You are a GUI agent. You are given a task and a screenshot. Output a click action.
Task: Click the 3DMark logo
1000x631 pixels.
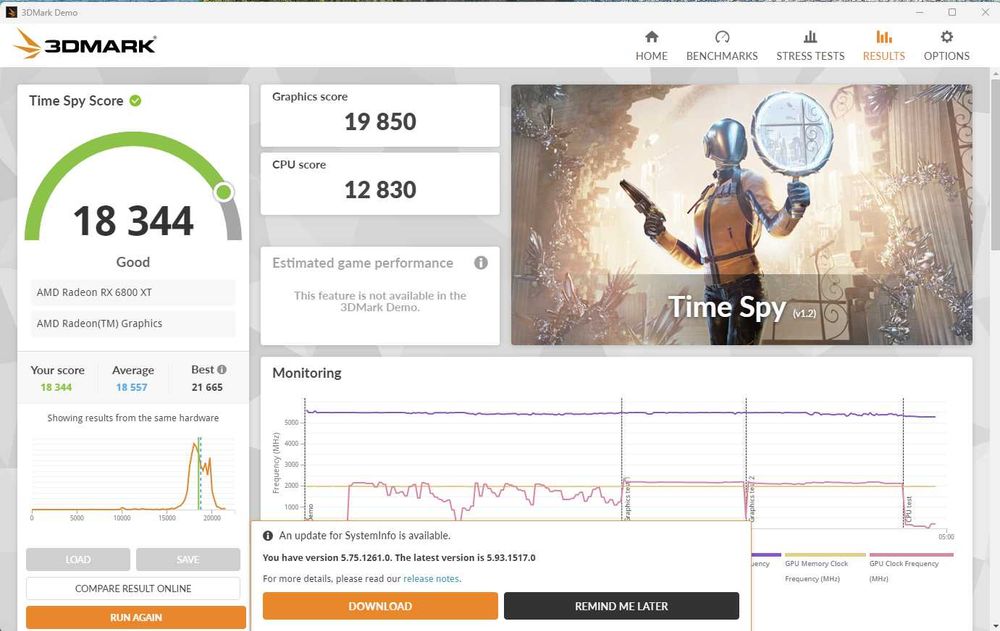click(x=85, y=45)
